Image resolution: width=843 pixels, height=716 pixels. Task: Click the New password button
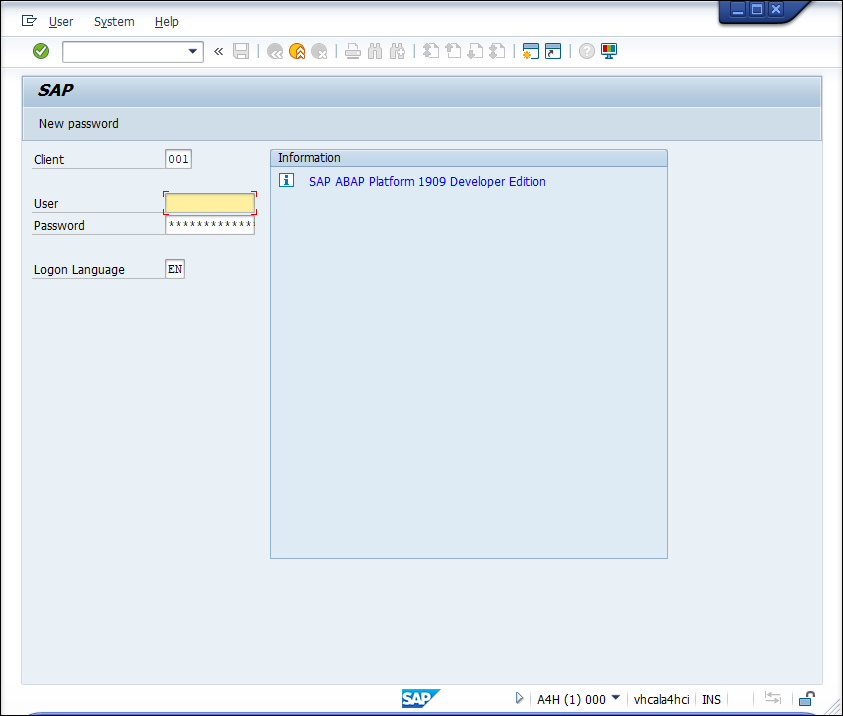pyautogui.click(x=78, y=124)
